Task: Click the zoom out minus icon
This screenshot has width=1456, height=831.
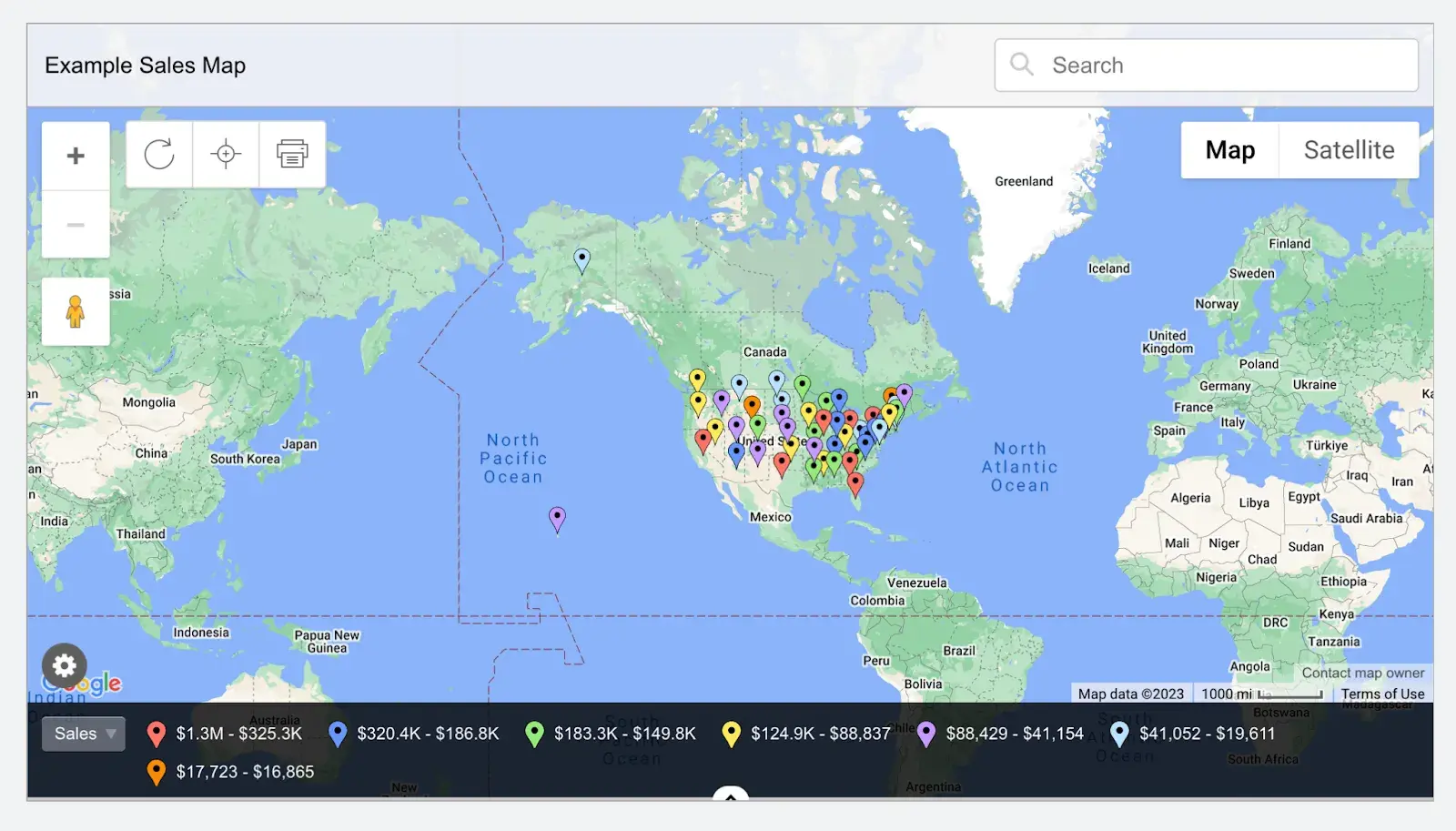Action: tap(76, 223)
